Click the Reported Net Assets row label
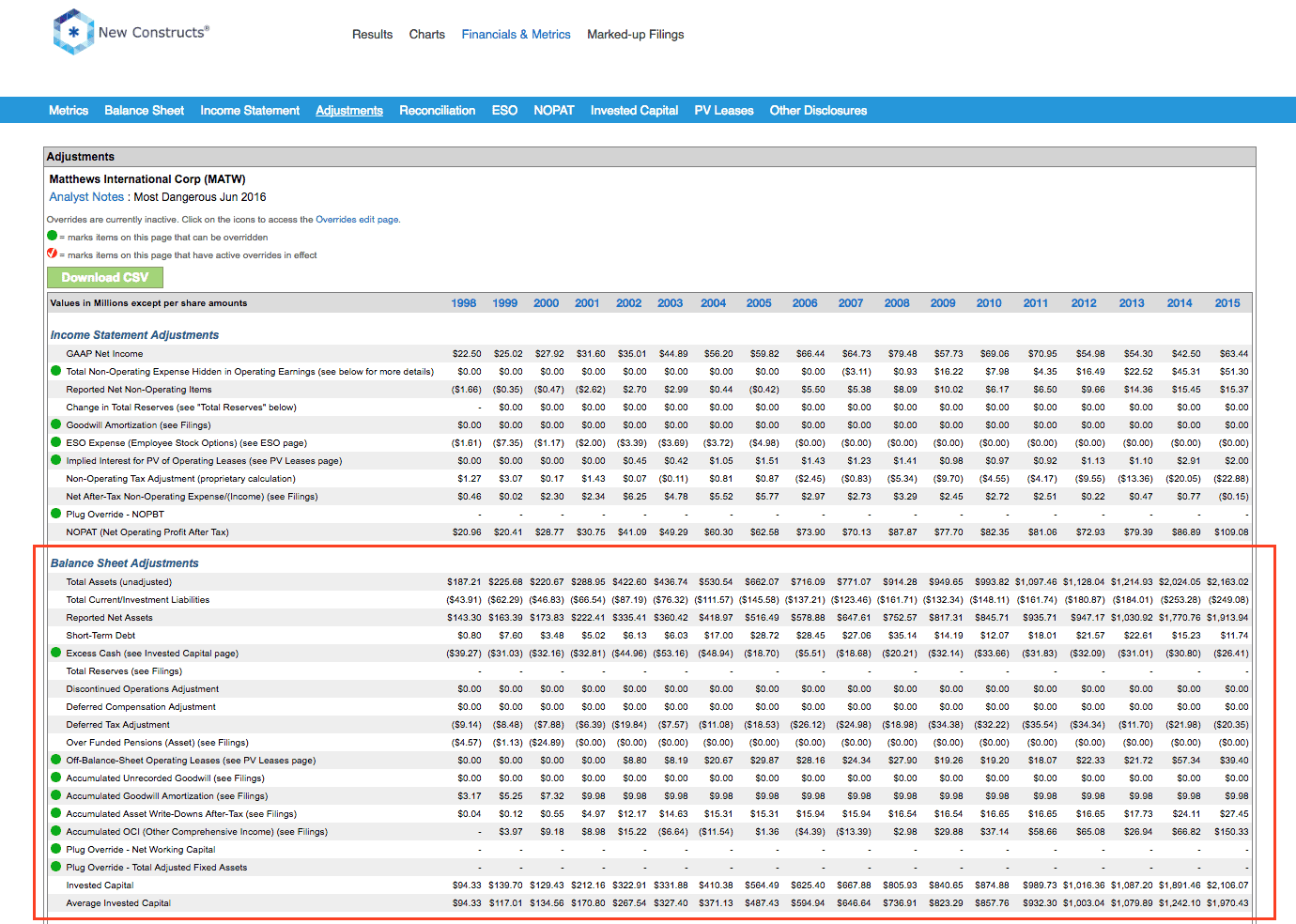This screenshot has width=1296, height=924. click(109, 618)
